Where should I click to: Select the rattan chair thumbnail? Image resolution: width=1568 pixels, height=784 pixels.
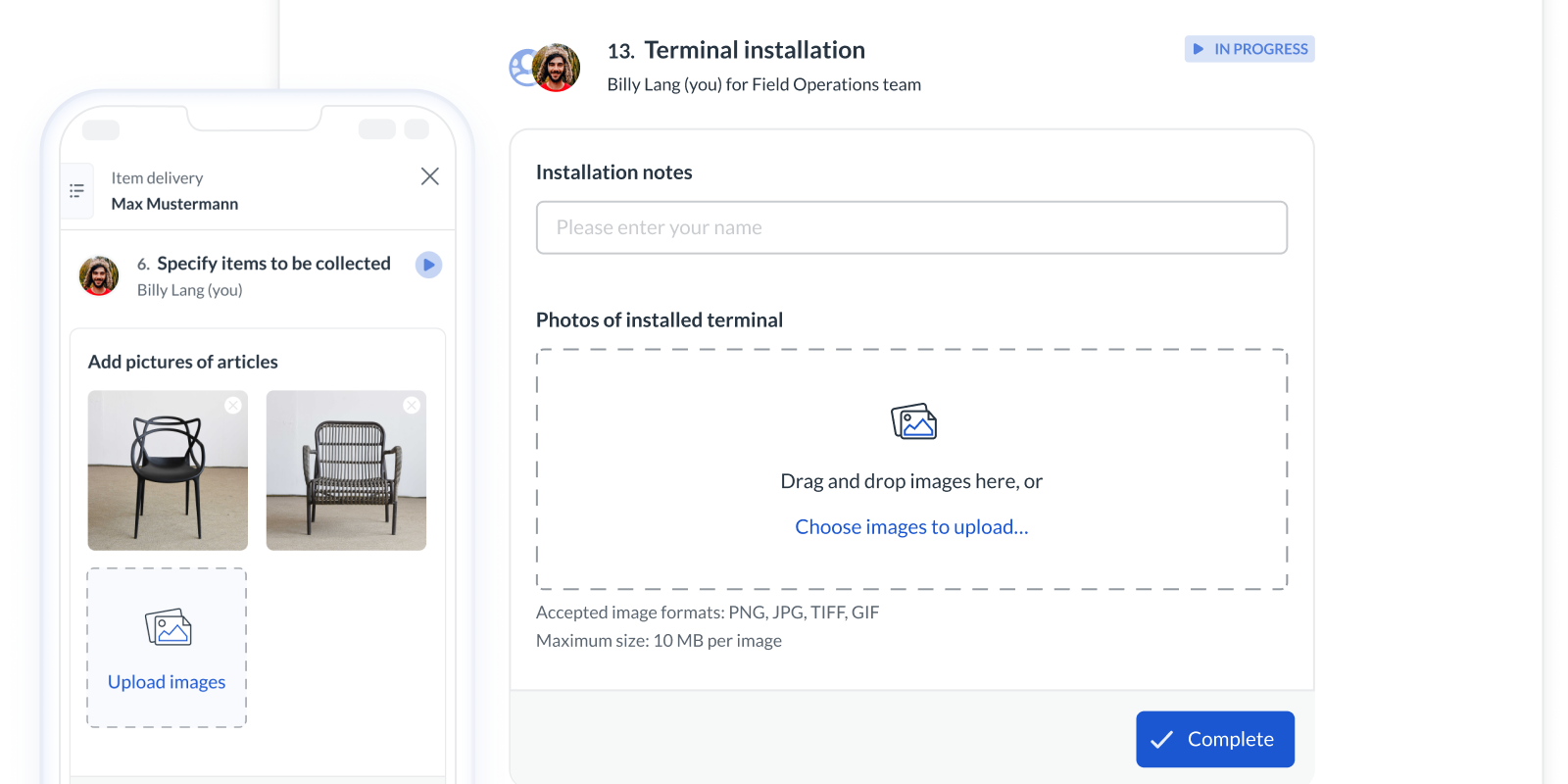click(x=346, y=470)
